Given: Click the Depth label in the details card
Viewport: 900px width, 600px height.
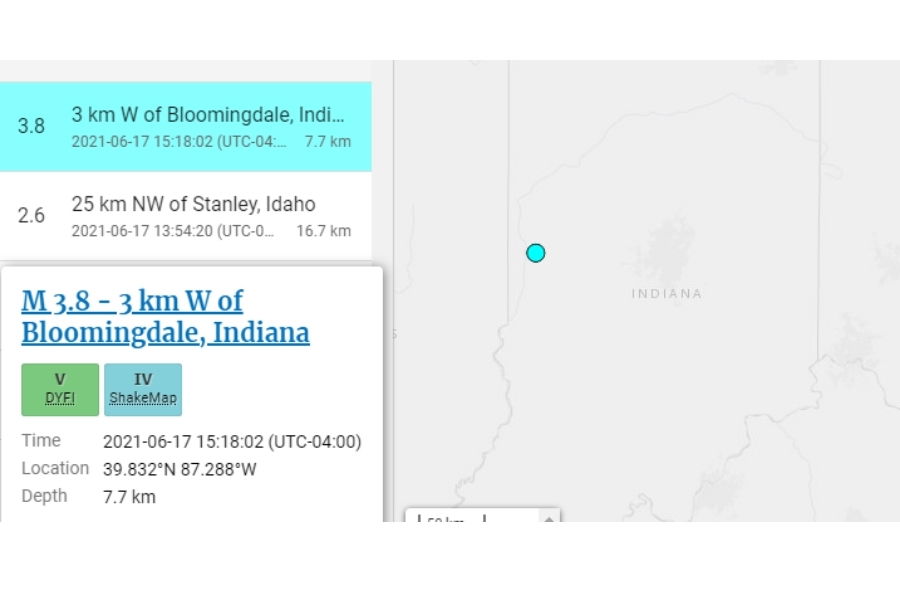Looking at the screenshot, I should tap(44, 496).
